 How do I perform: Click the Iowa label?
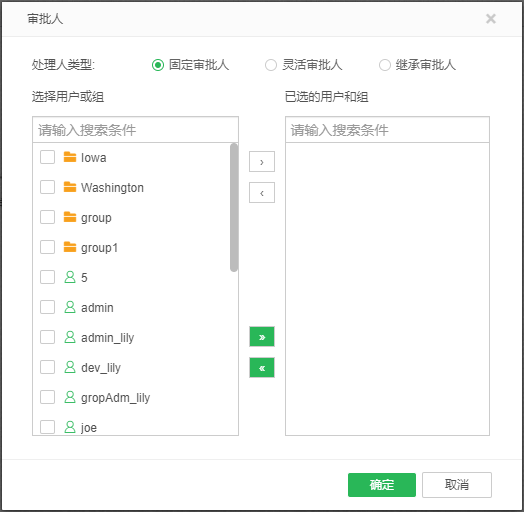tap(94, 157)
